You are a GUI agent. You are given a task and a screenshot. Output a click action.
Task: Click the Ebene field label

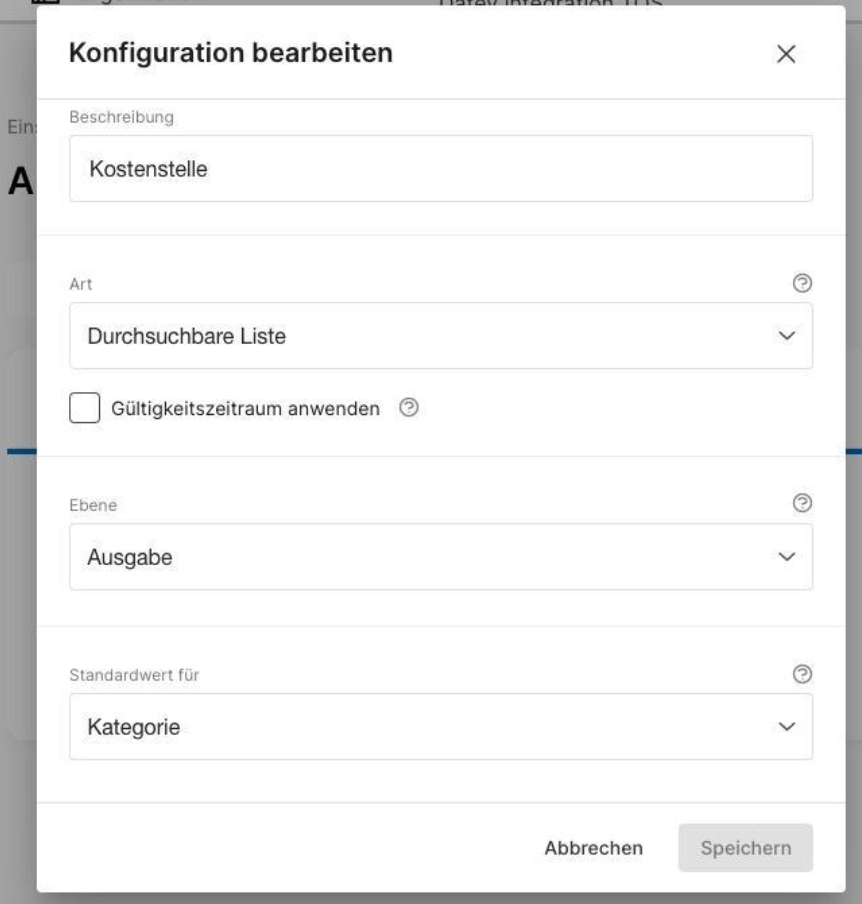coord(93,505)
